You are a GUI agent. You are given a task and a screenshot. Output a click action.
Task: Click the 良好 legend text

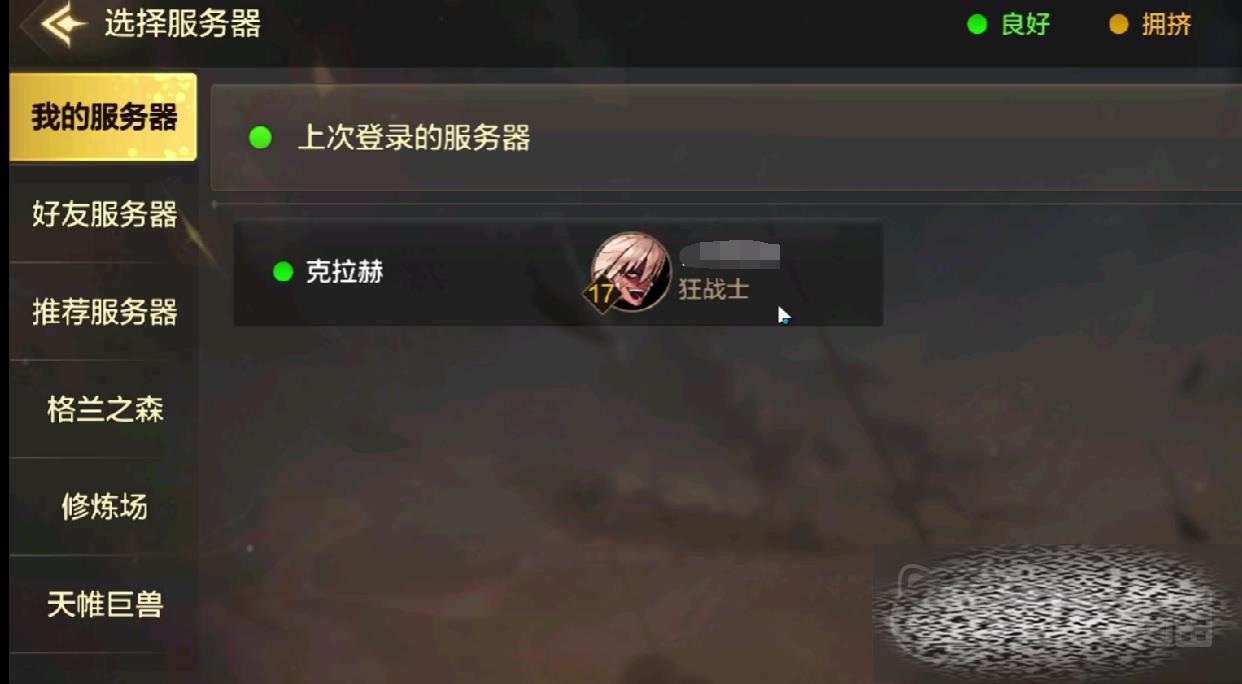coord(1025,25)
